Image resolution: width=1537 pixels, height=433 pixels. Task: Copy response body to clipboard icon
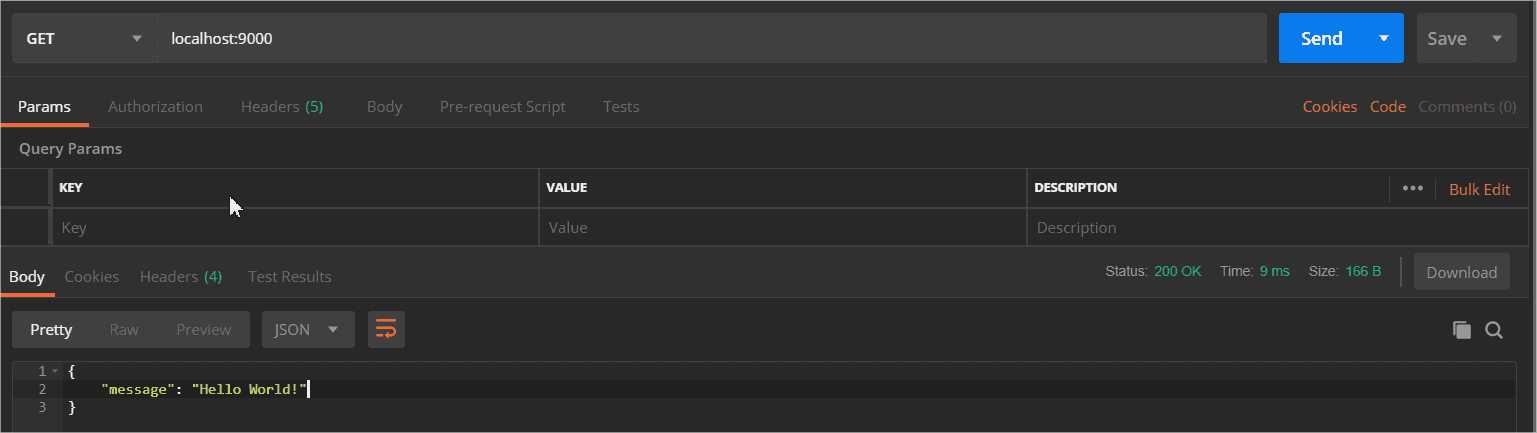point(1461,330)
